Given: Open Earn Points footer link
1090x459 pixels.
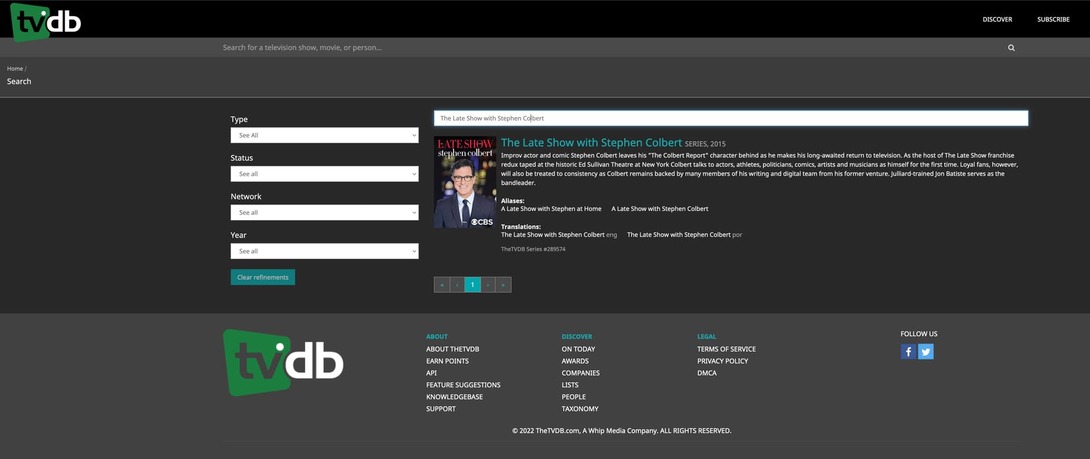Looking at the screenshot, I should [x=447, y=361].
